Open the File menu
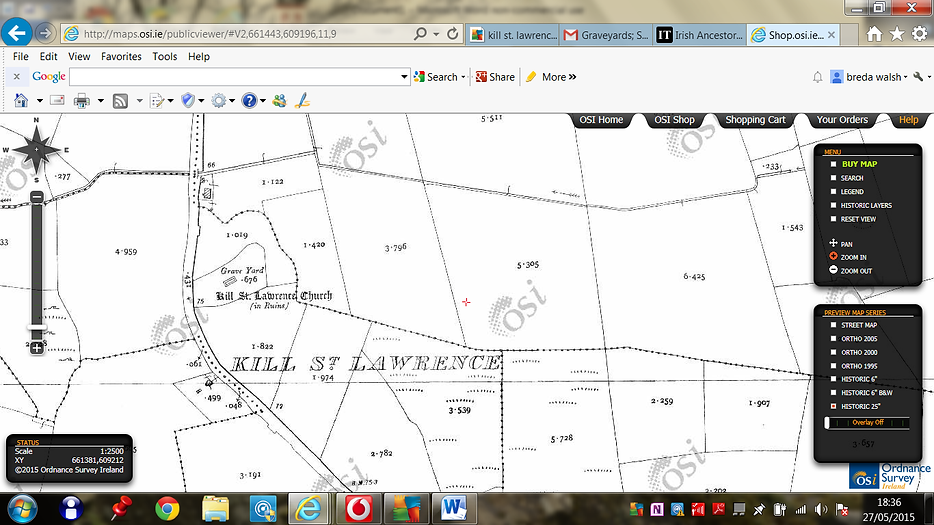 [20, 57]
